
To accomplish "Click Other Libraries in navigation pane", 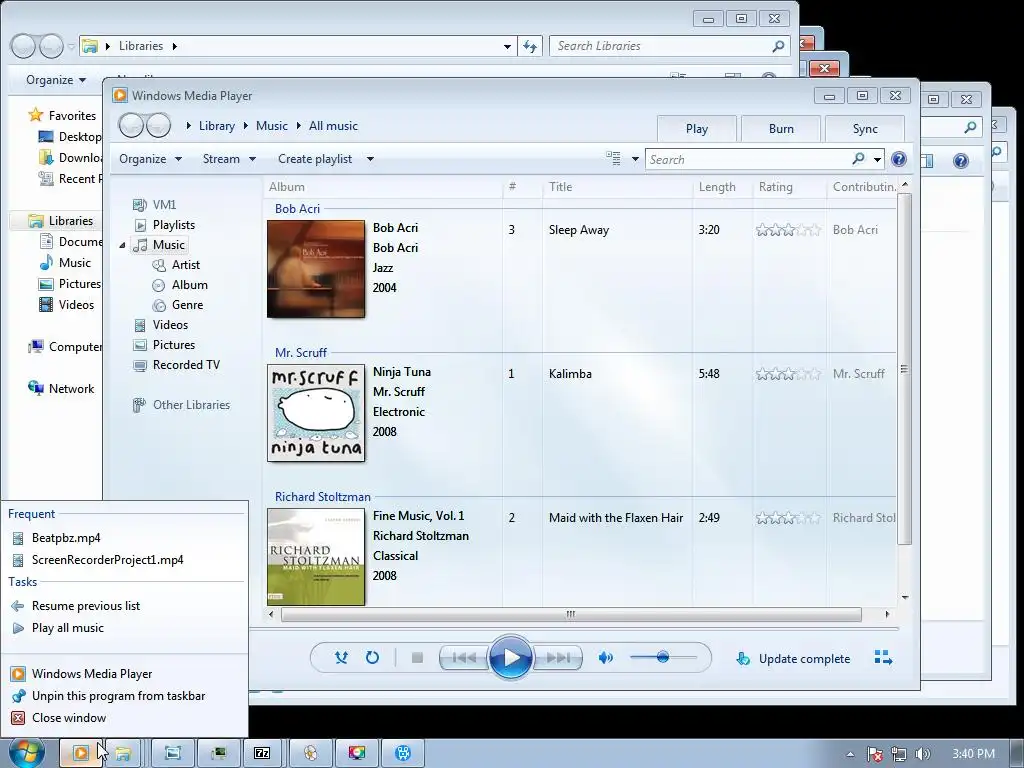I will pyautogui.click(x=191, y=405).
